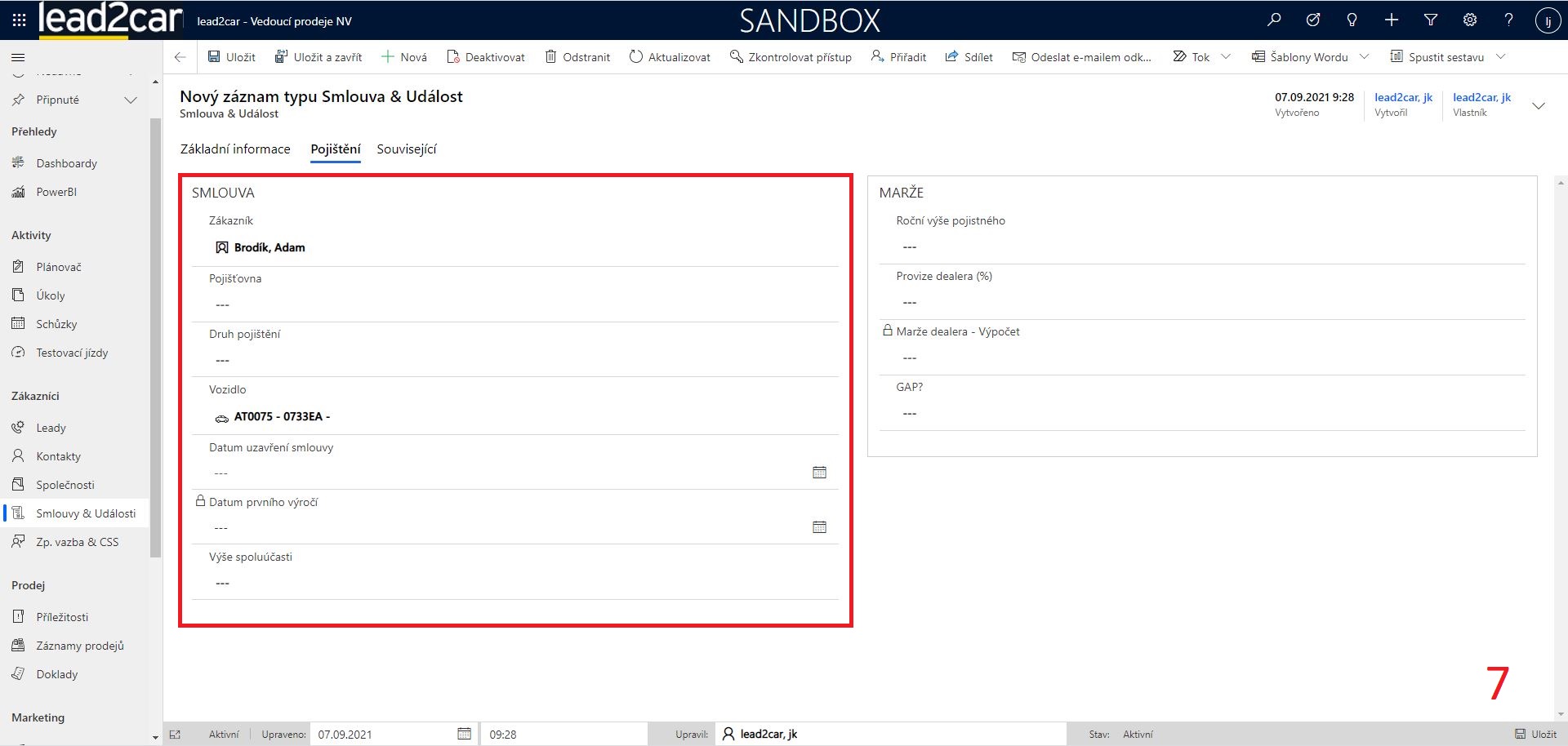Viewport: 1568px width, 746px height.
Task: Switch to the Základní informace tab
Action: tap(235, 149)
